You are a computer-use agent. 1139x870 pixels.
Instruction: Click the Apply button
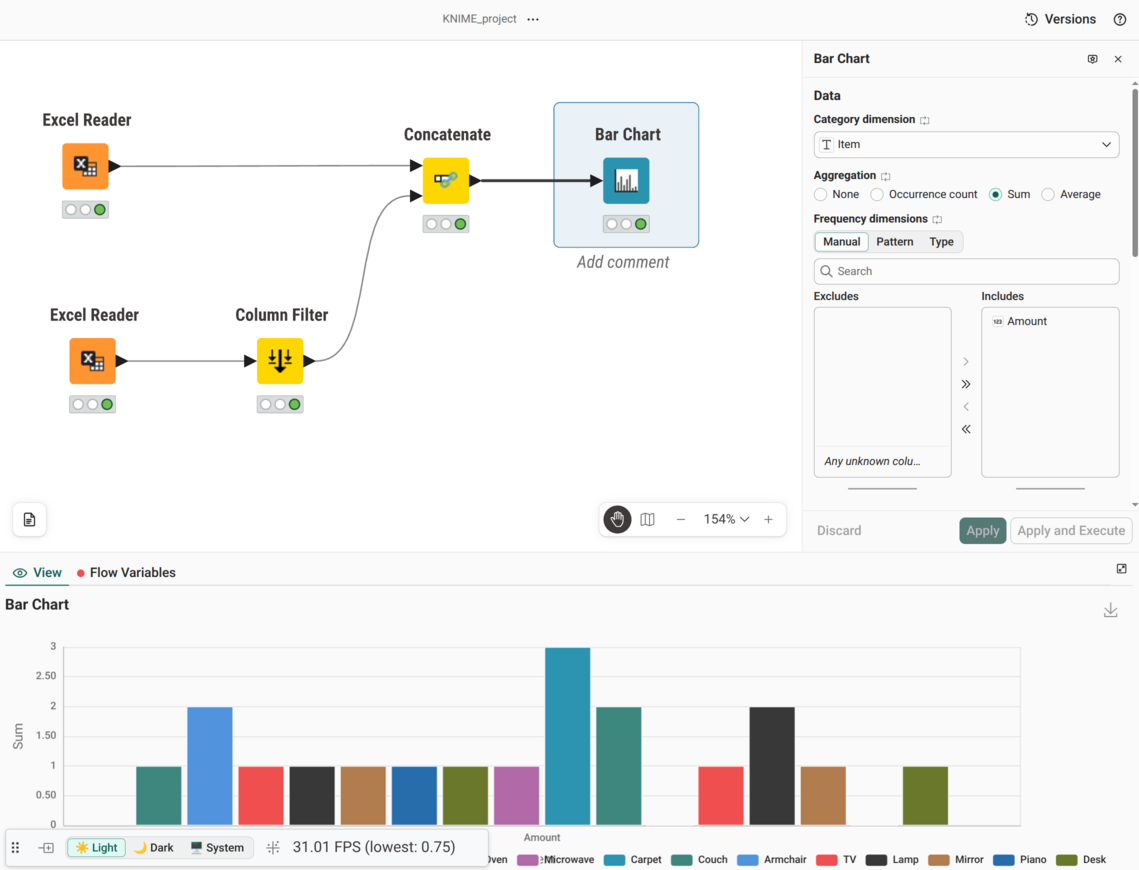click(983, 531)
